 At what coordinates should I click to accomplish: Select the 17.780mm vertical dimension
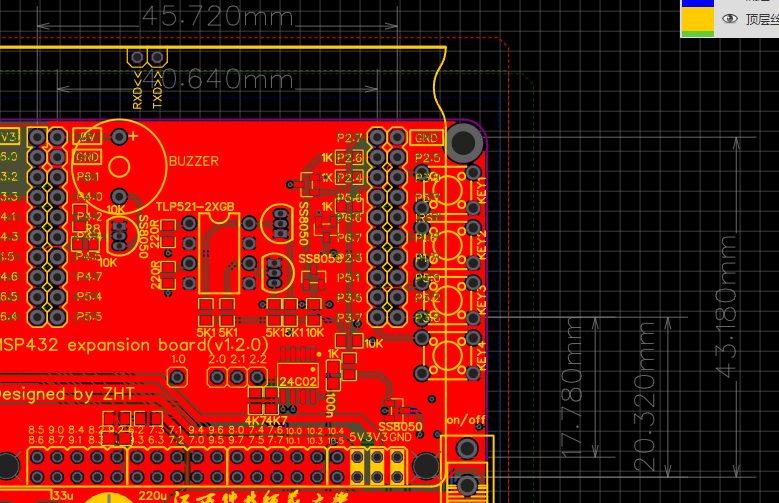click(571, 387)
